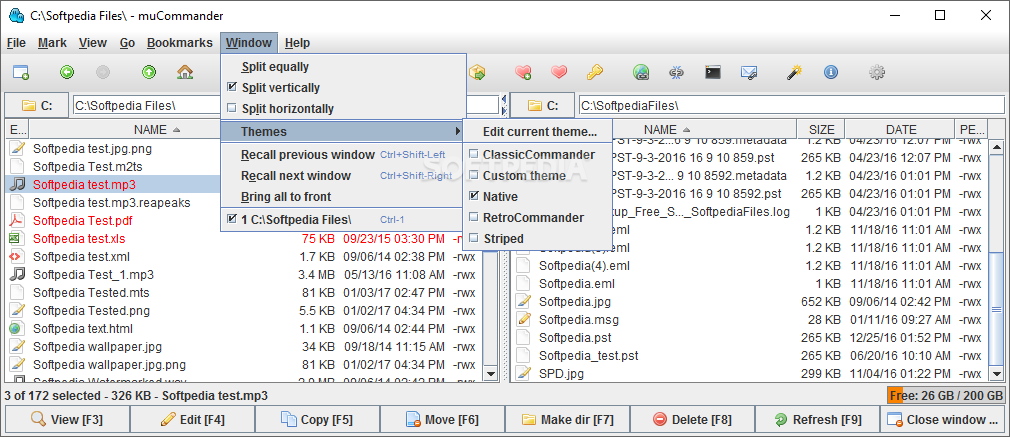Click the greyed-out forward arrow icon

coord(103,72)
